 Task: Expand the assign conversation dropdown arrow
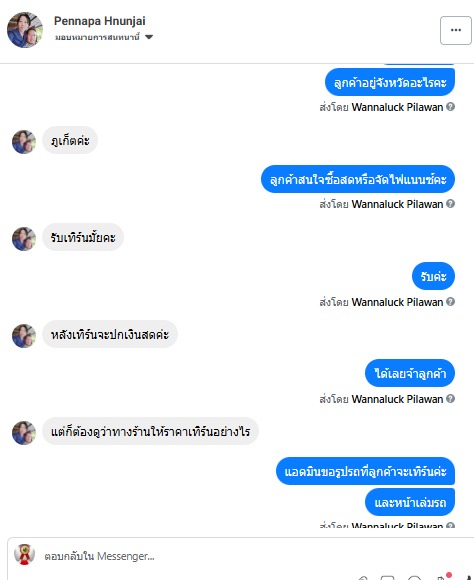click(x=149, y=37)
